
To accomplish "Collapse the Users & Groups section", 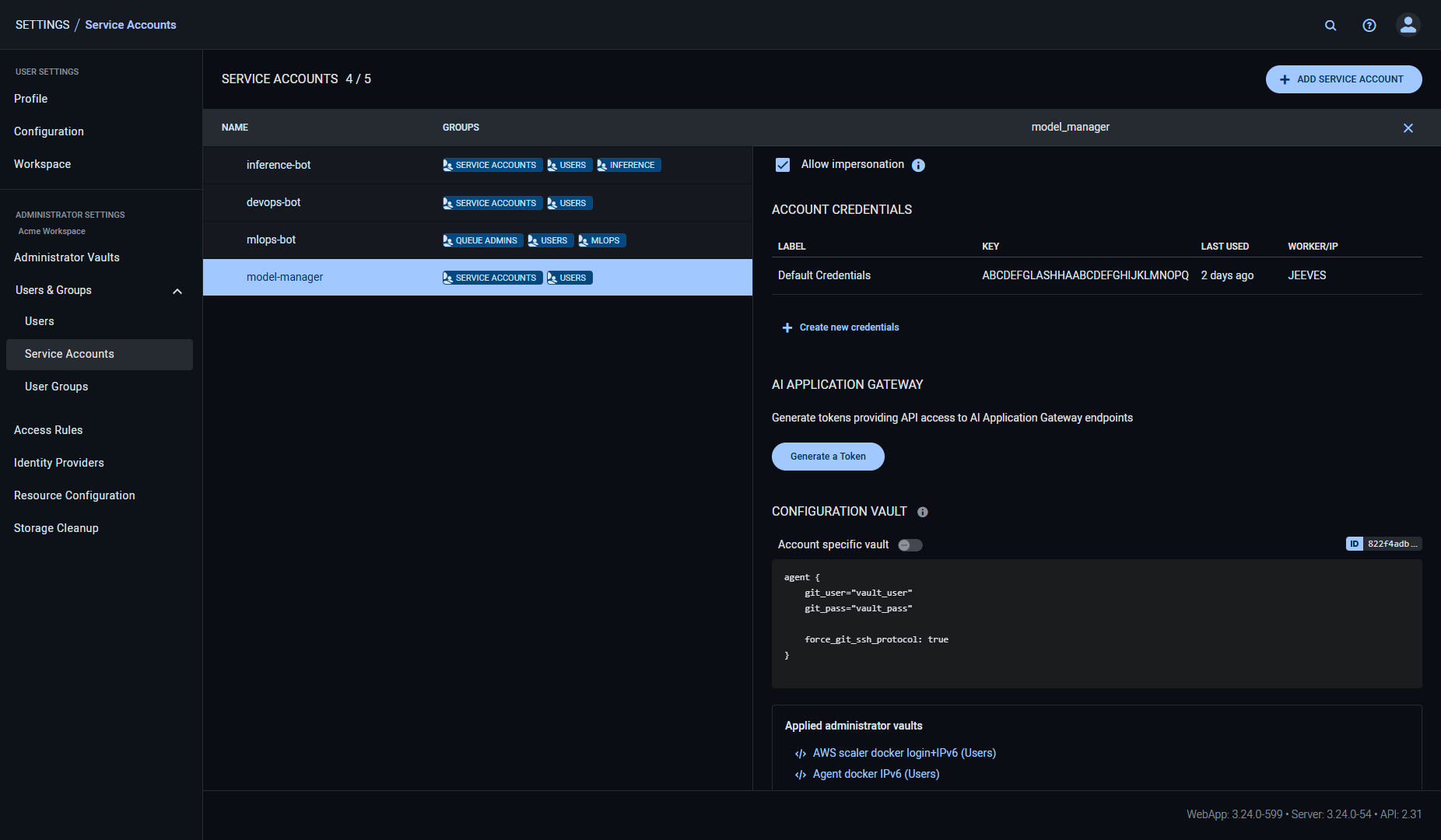I will (177, 291).
